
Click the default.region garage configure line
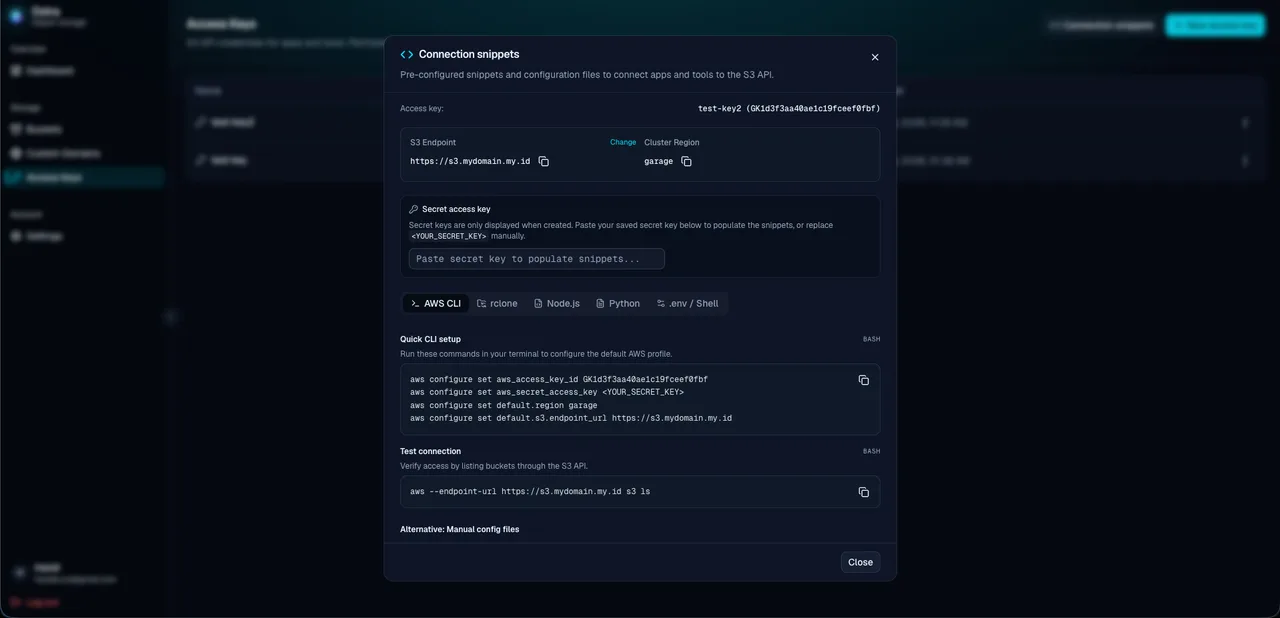(x=504, y=405)
